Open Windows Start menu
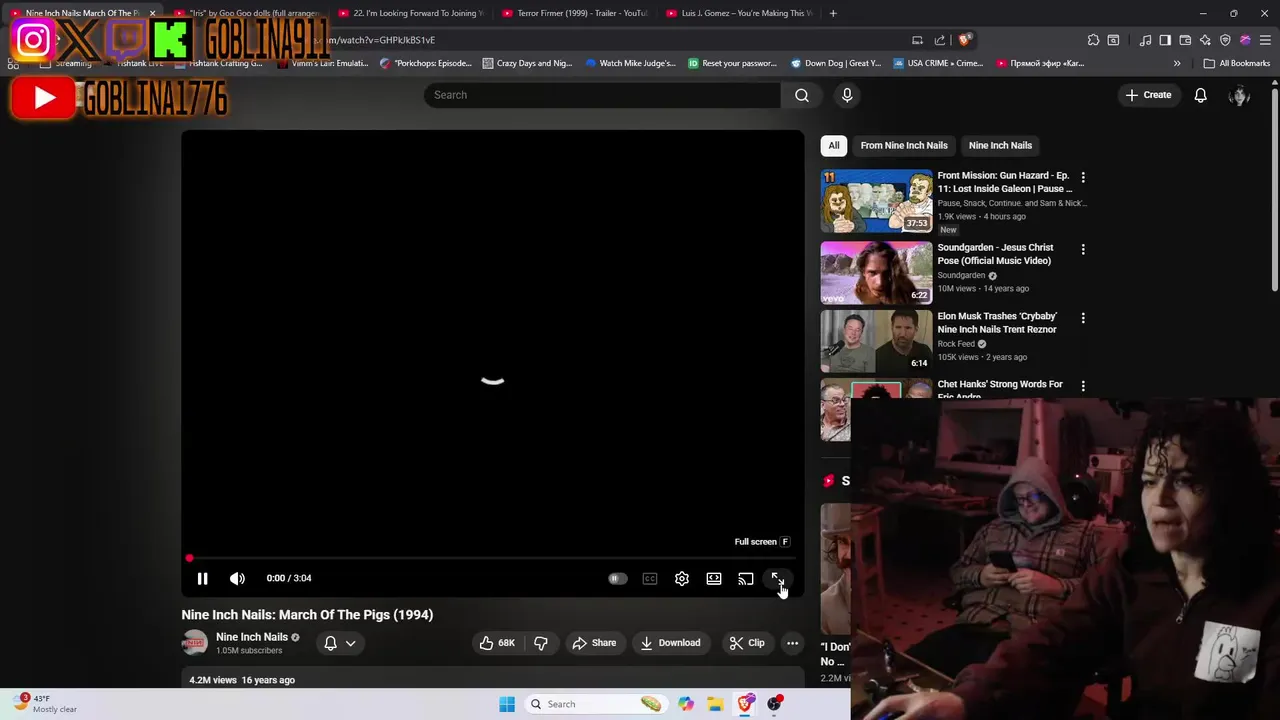Image resolution: width=1280 pixels, height=720 pixels. pos(507,704)
